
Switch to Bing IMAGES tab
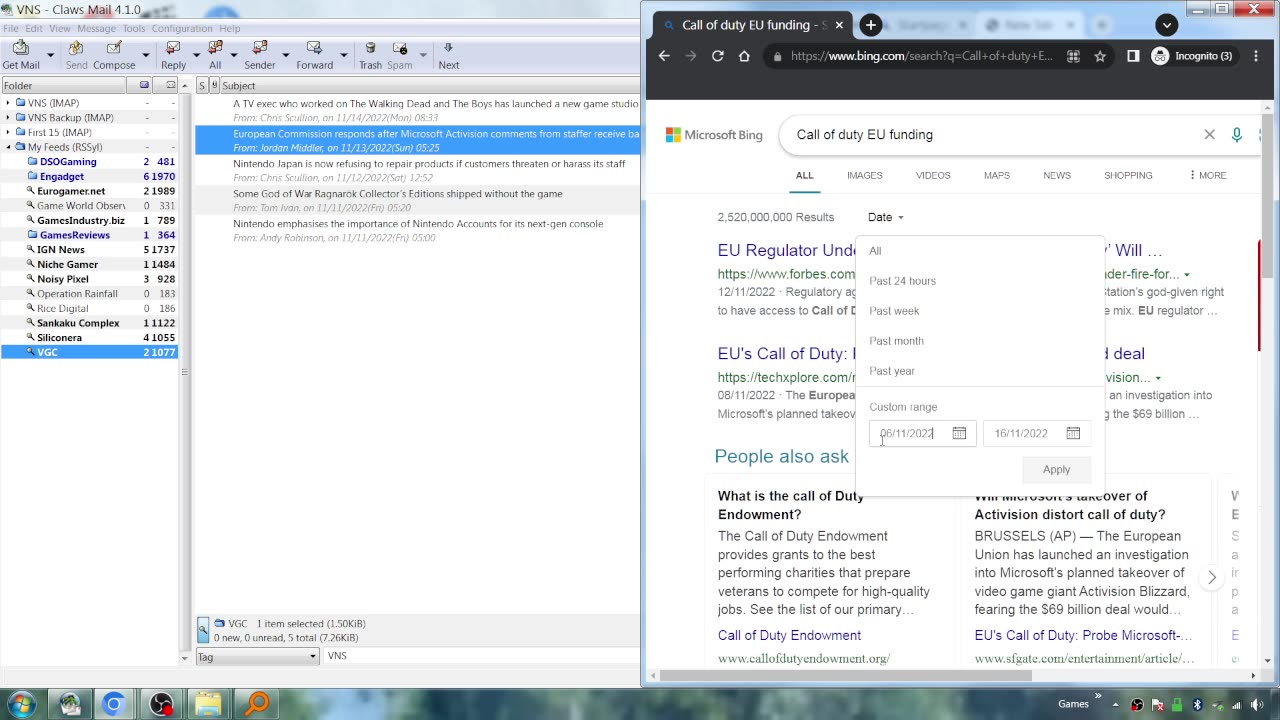click(865, 175)
